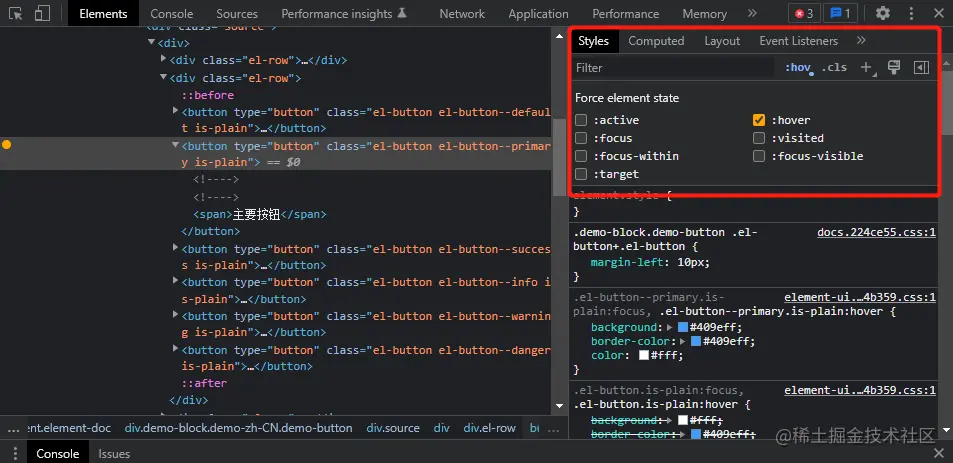Select the span 主要按钮 node

click(260, 214)
